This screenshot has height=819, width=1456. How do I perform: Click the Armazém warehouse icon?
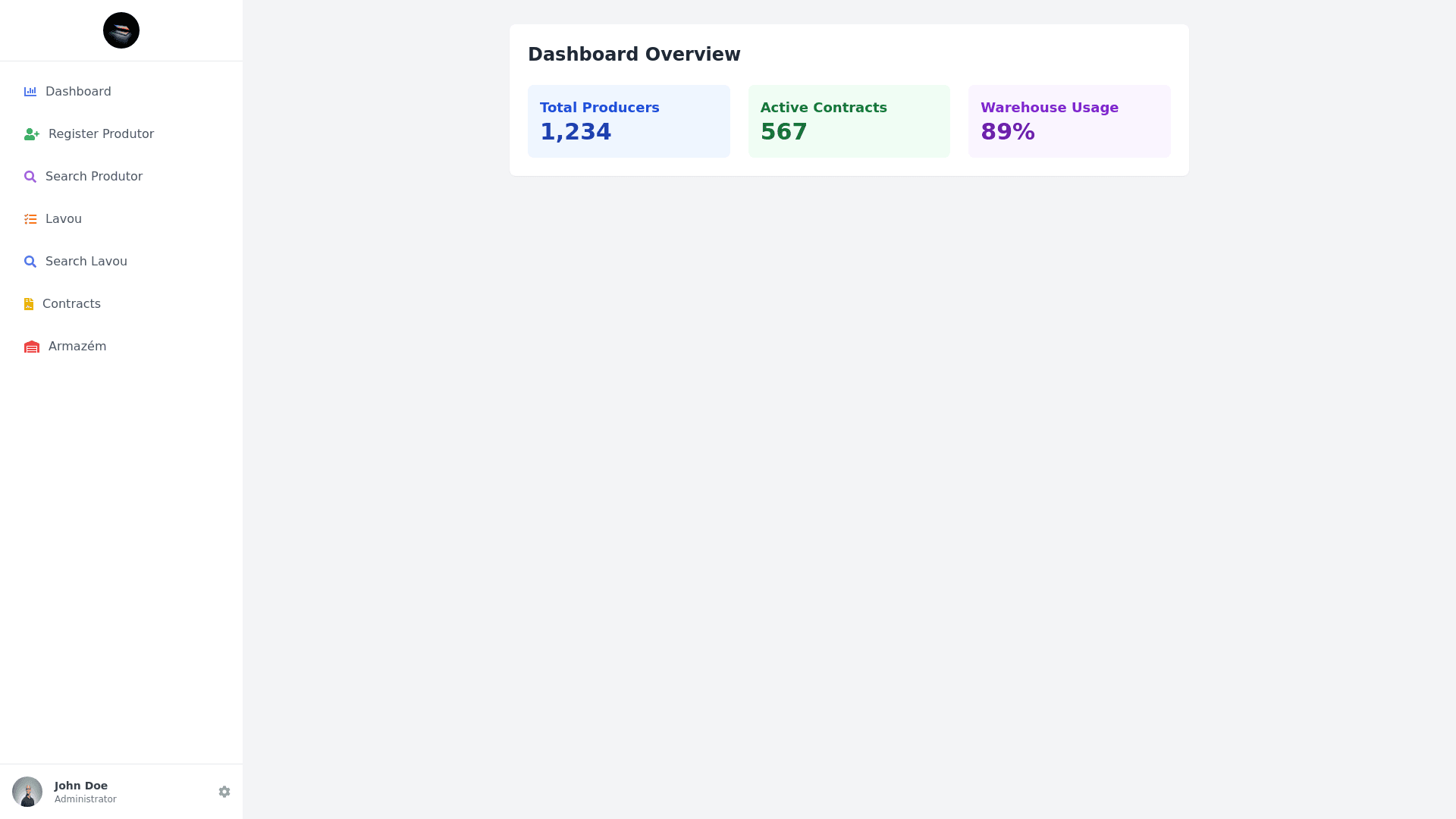coord(32,347)
